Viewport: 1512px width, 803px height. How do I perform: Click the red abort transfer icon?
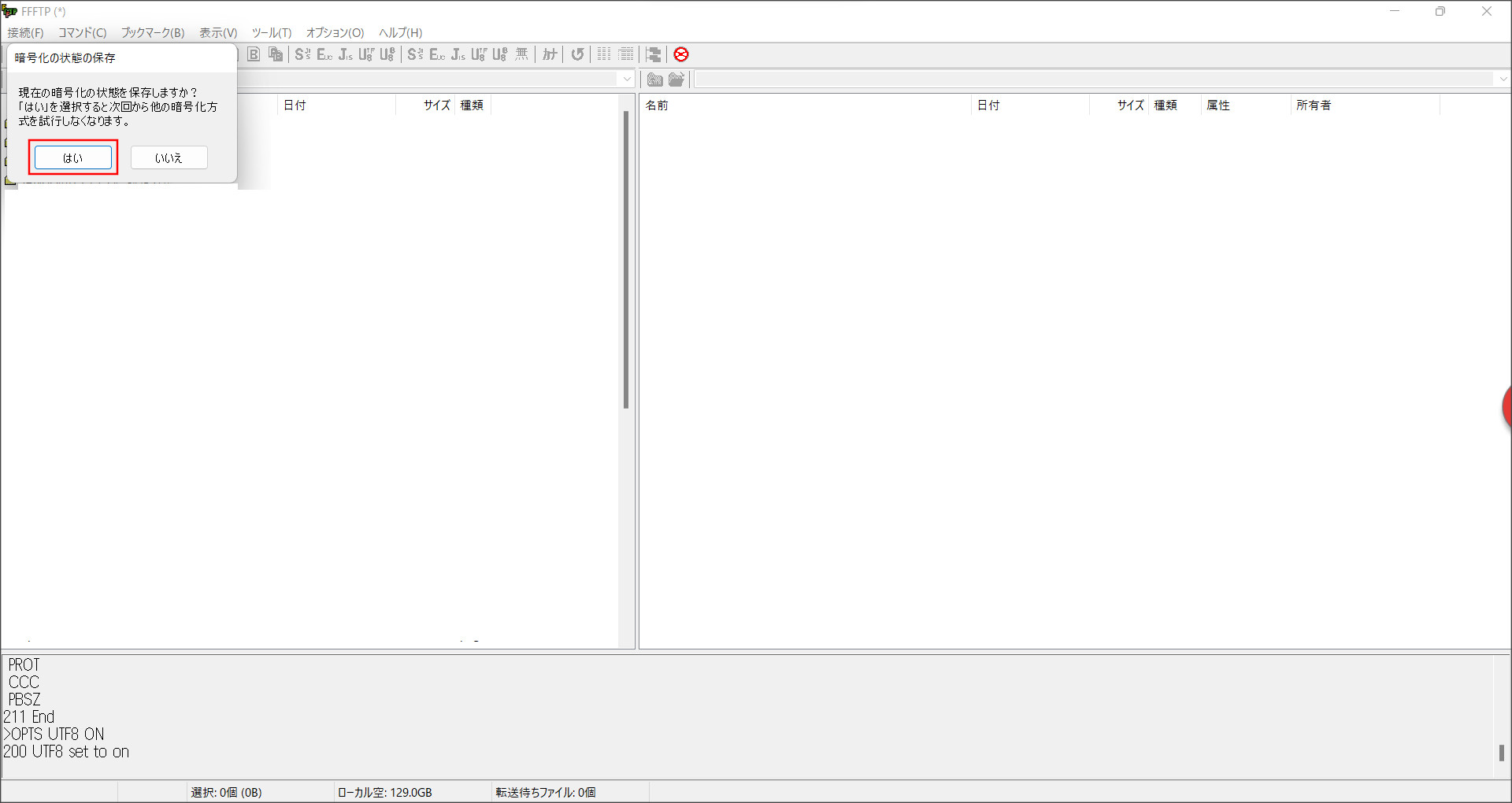pyautogui.click(x=681, y=54)
